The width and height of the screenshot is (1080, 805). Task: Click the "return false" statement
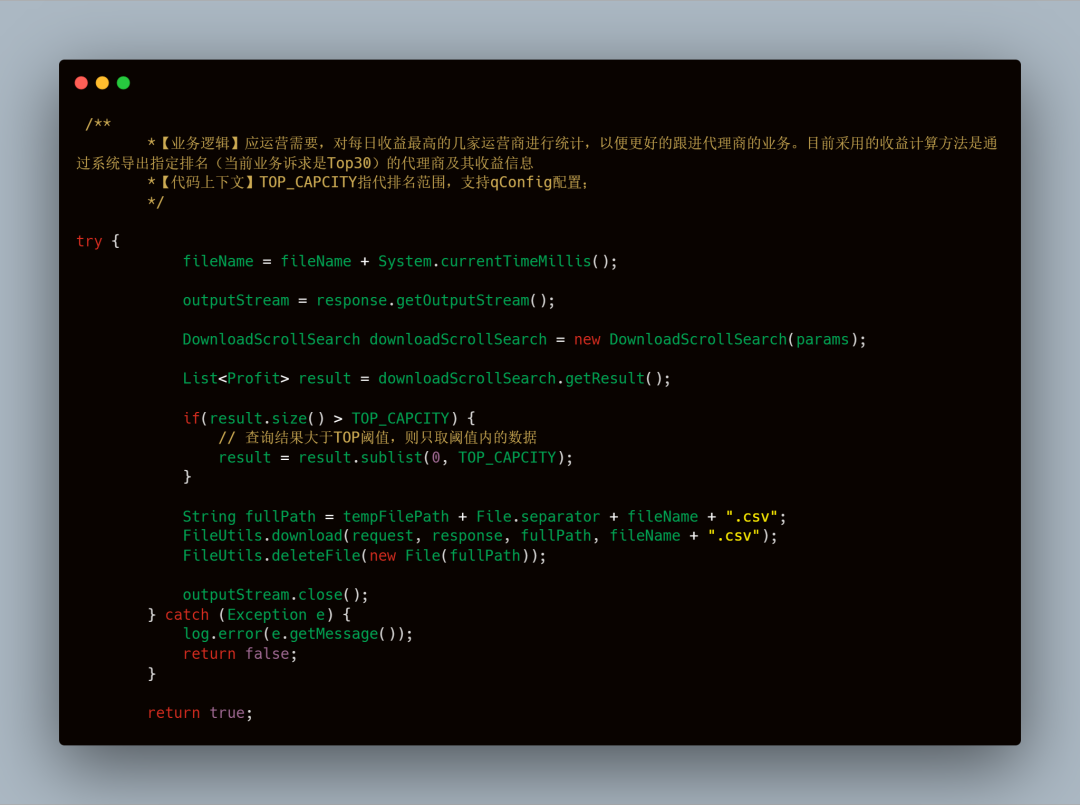(x=240, y=654)
